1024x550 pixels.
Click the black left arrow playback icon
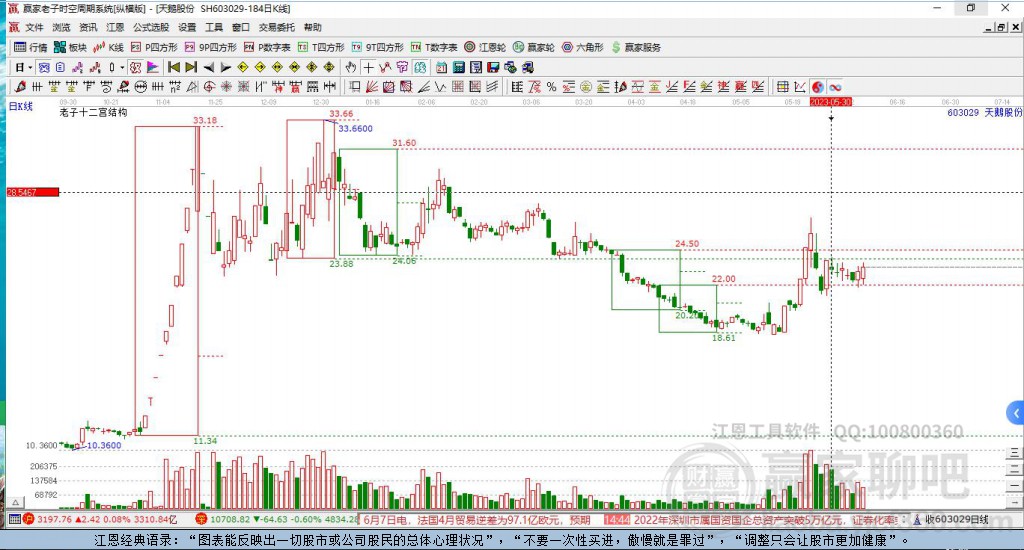pos(209,67)
